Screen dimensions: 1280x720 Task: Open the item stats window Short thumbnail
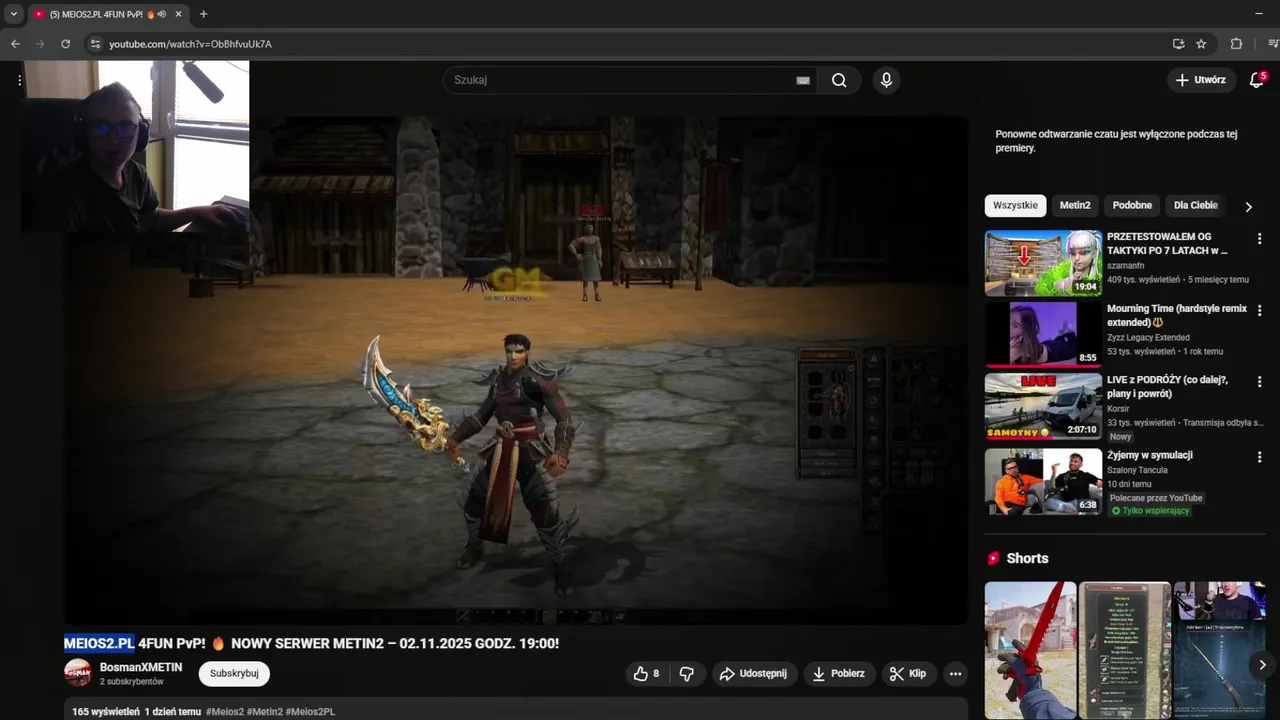pos(1125,650)
